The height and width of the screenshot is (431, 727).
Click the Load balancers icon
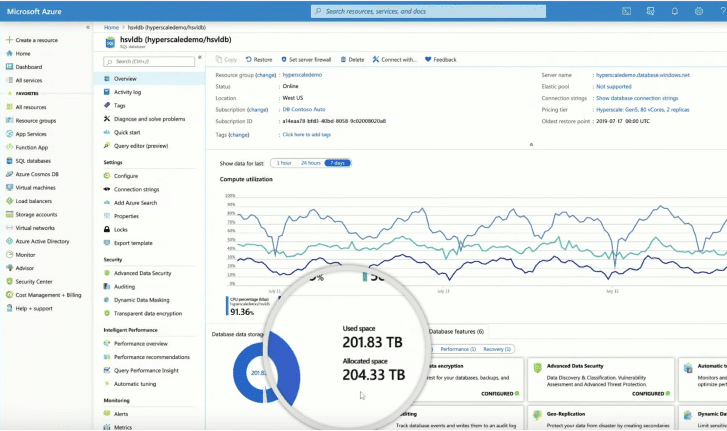(x=9, y=201)
